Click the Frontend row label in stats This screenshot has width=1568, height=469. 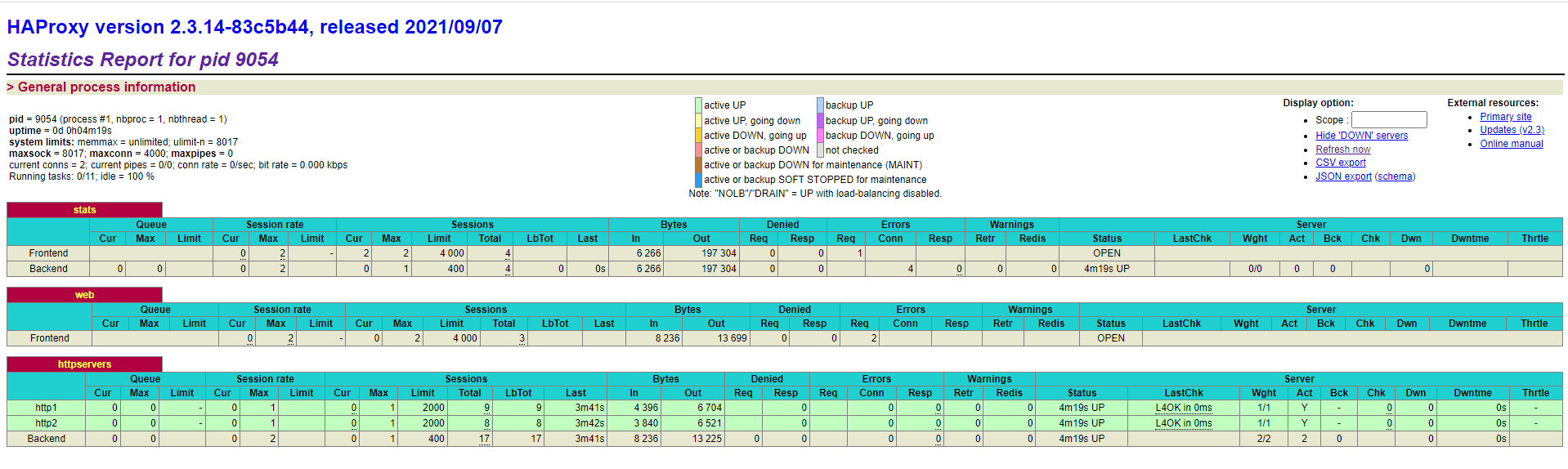coord(48,253)
